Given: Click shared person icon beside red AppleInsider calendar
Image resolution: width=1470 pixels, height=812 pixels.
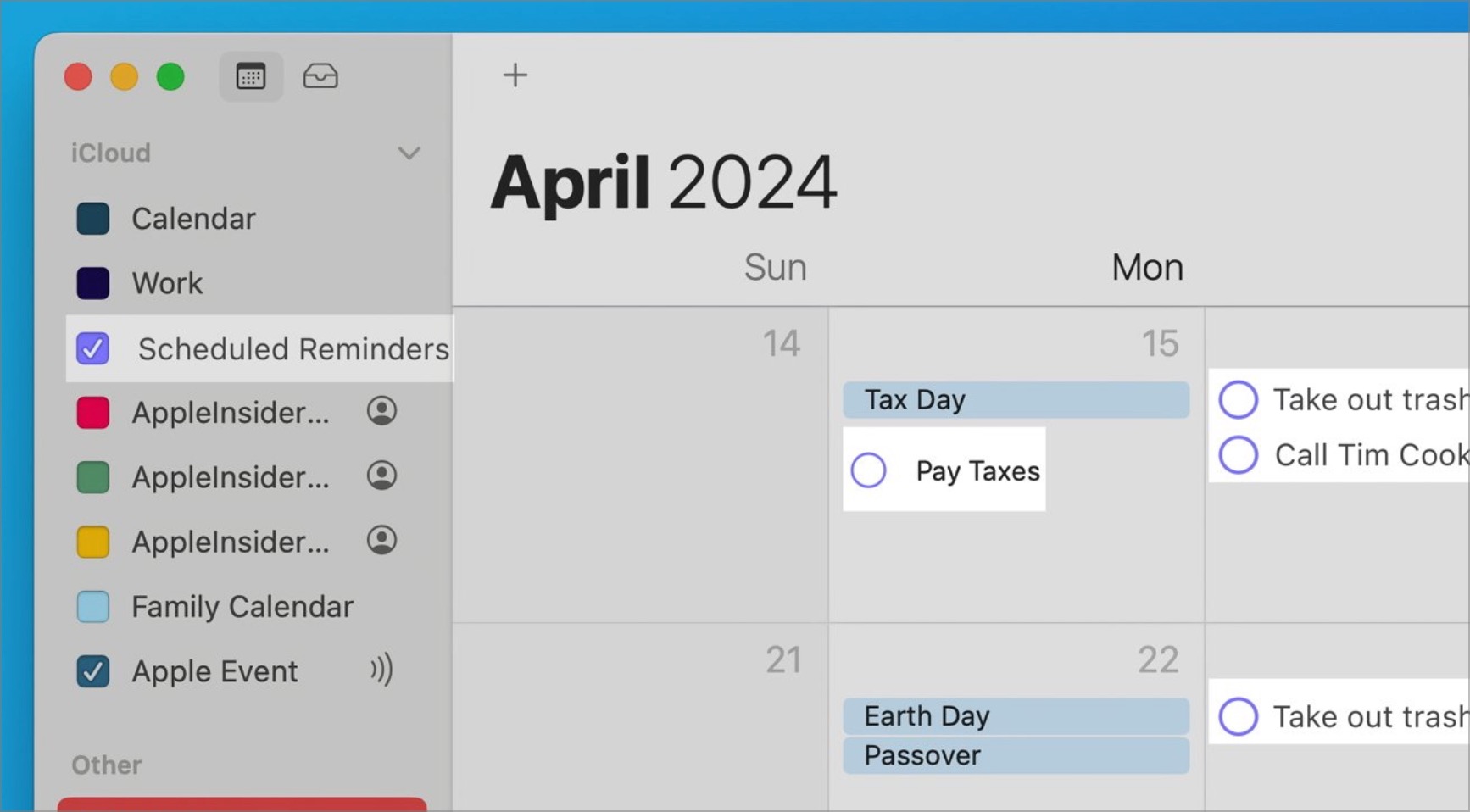Looking at the screenshot, I should tap(381, 412).
